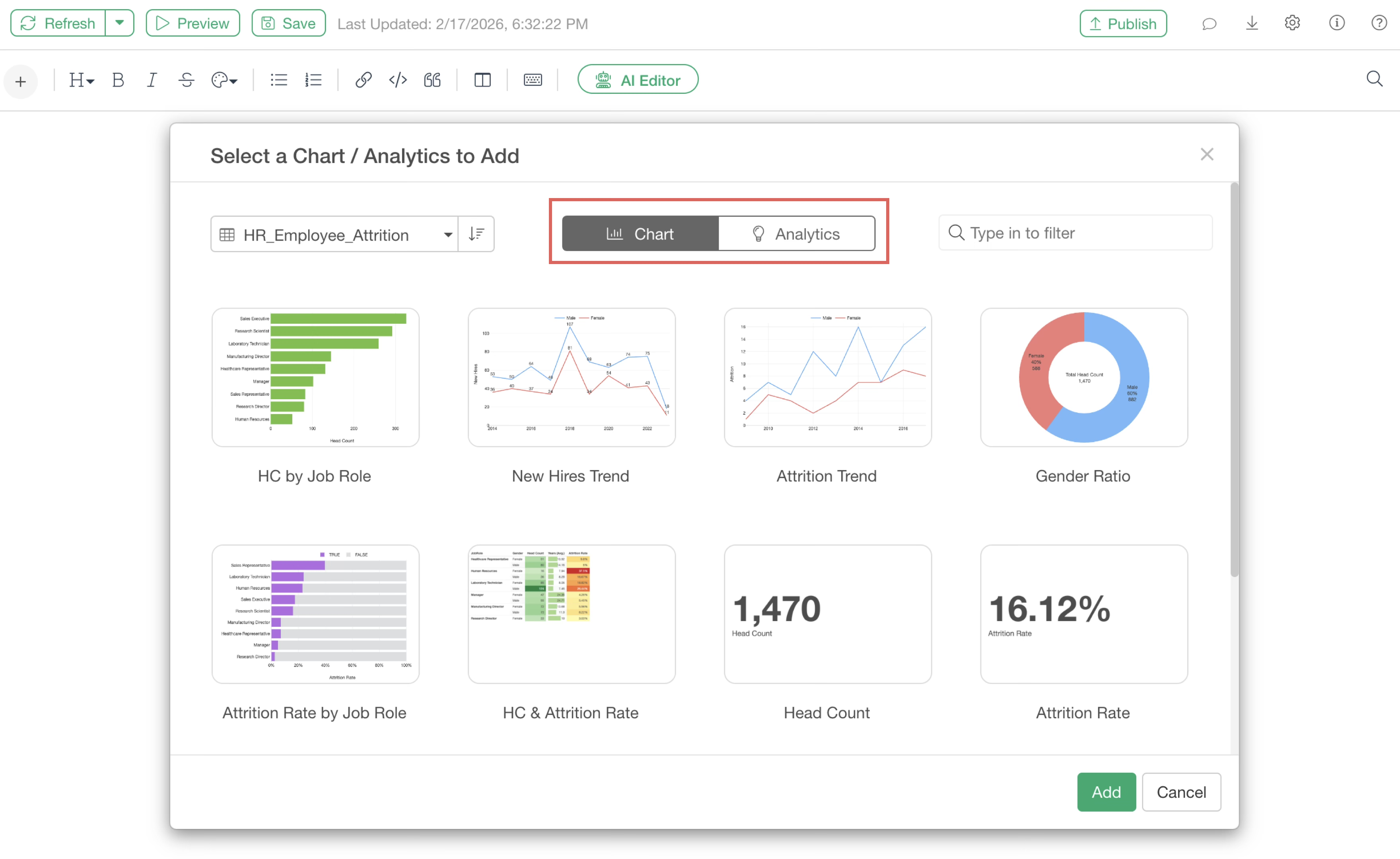
Task: Insert a hyperlink with the link icon
Action: coord(364,80)
